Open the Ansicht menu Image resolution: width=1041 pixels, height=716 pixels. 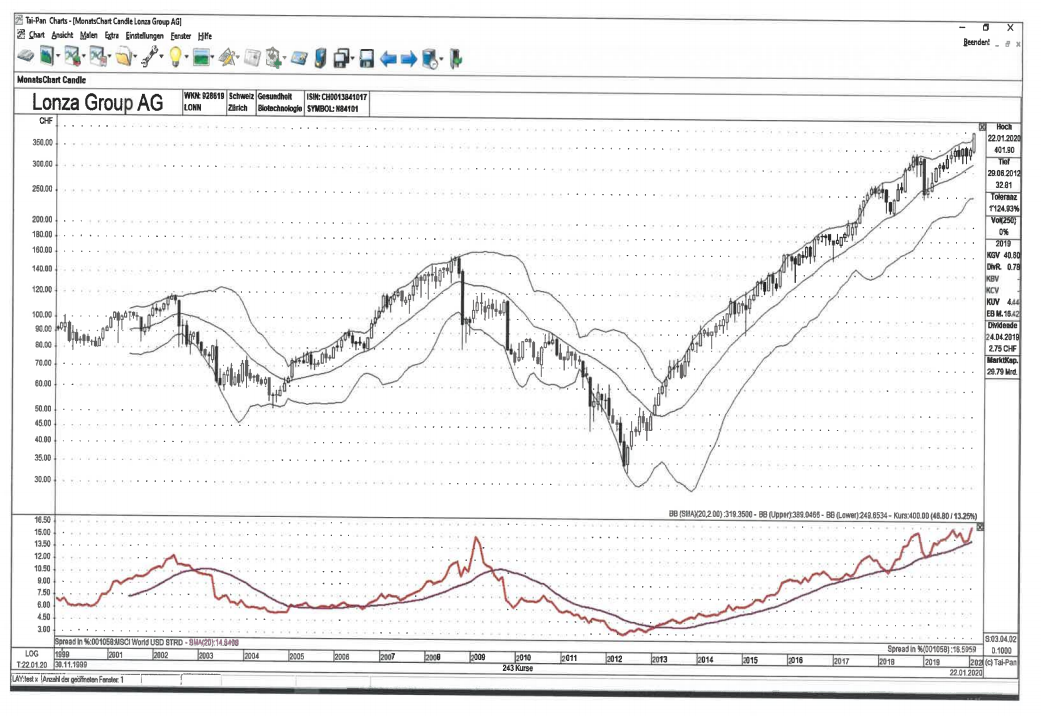pyautogui.click(x=63, y=35)
